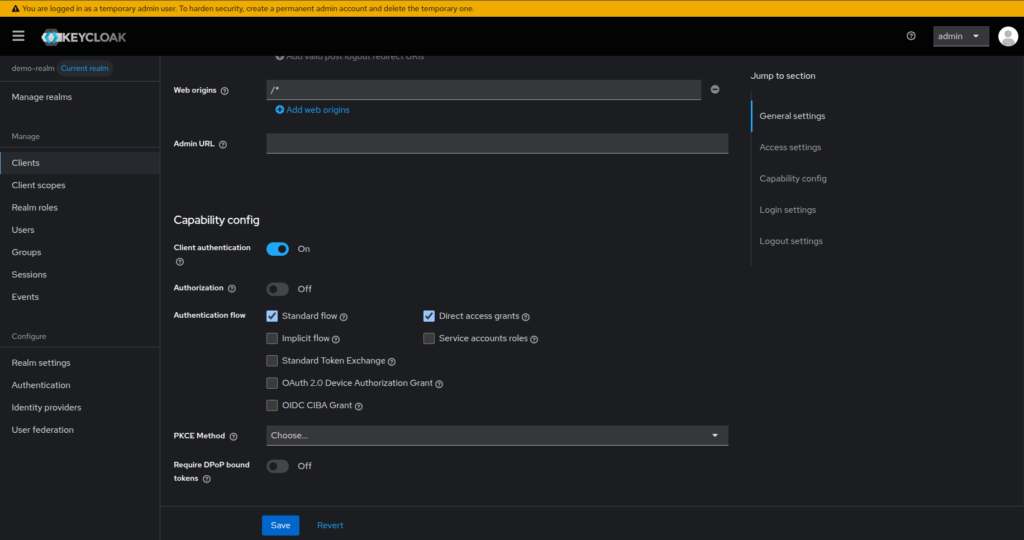Enable Require DPoP bound tokens switch
The width and height of the screenshot is (1024, 540).
click(x=278, y=466)
